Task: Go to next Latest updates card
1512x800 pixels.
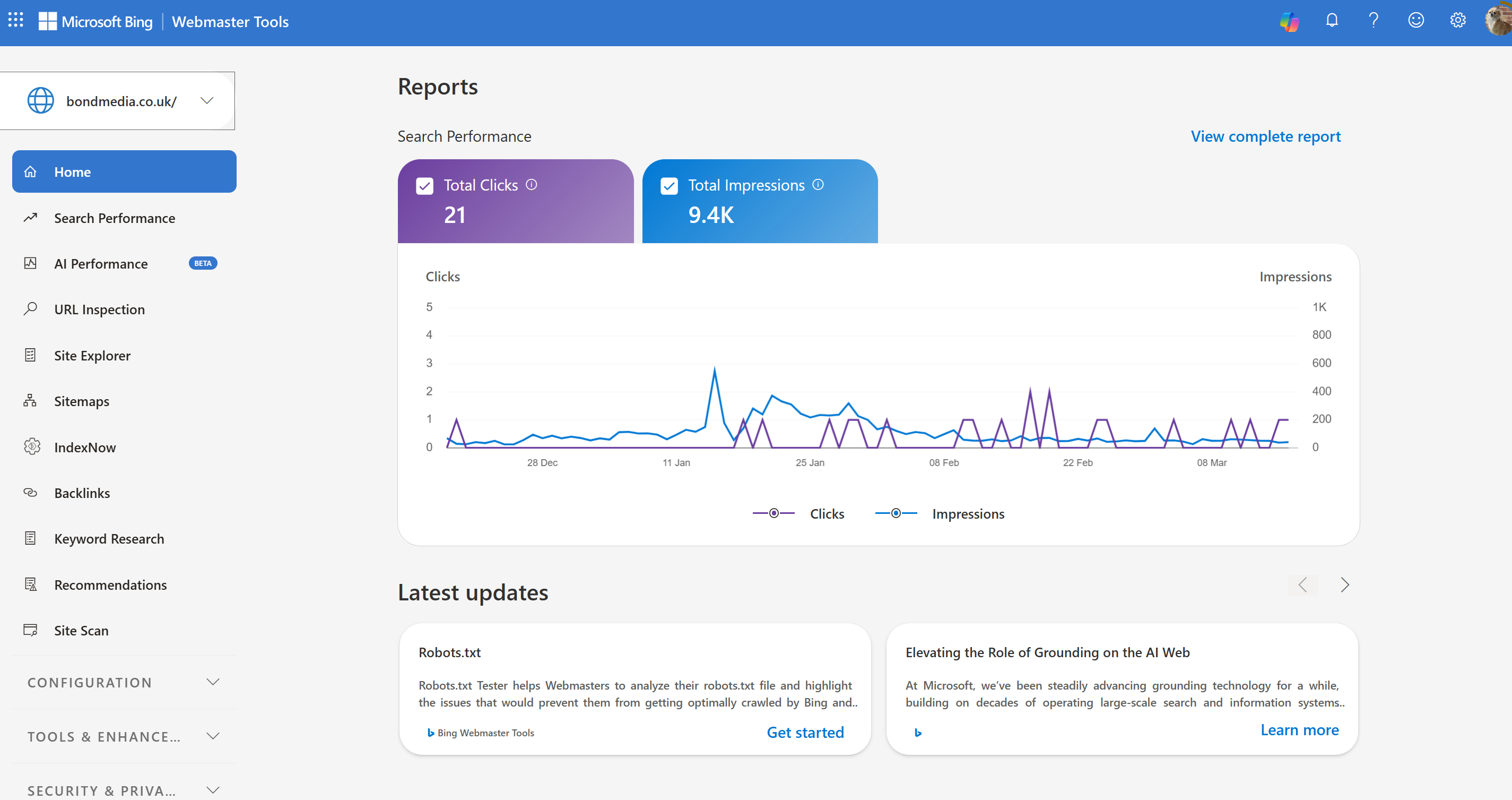Action: [1344, 584]
